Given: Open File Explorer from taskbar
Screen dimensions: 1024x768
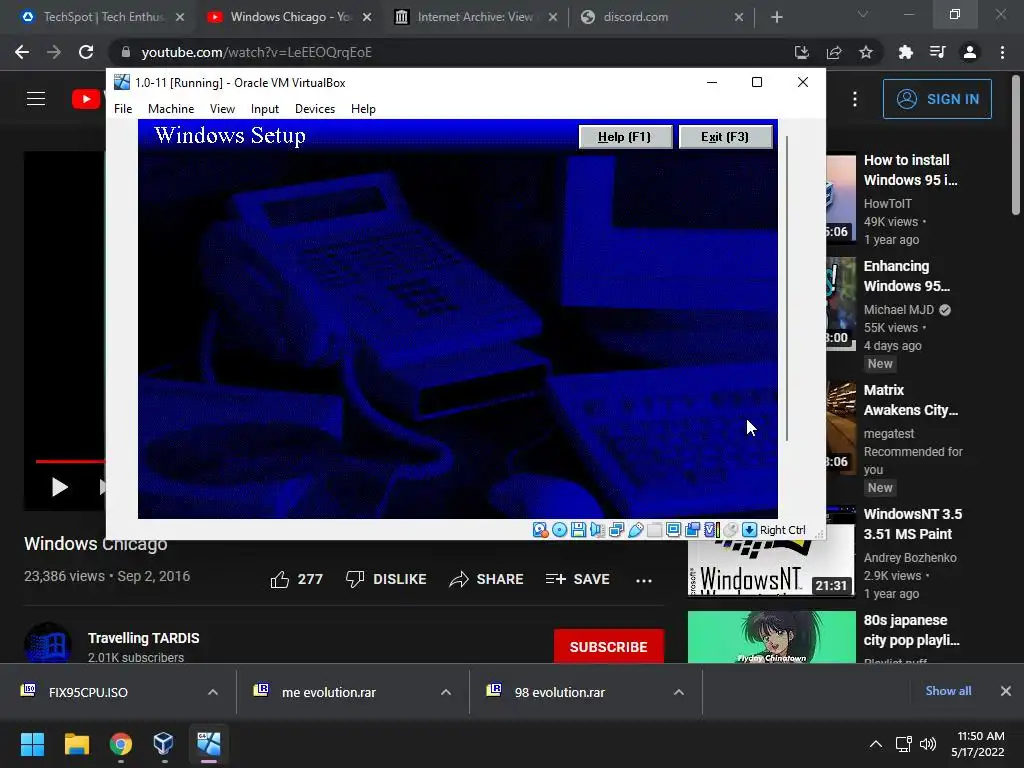Looking at the screenshot, I should coord(76,744).
